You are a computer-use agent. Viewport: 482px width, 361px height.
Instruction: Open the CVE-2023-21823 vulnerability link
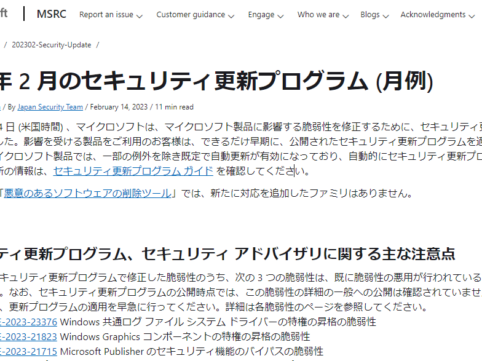tap(28, 336)
